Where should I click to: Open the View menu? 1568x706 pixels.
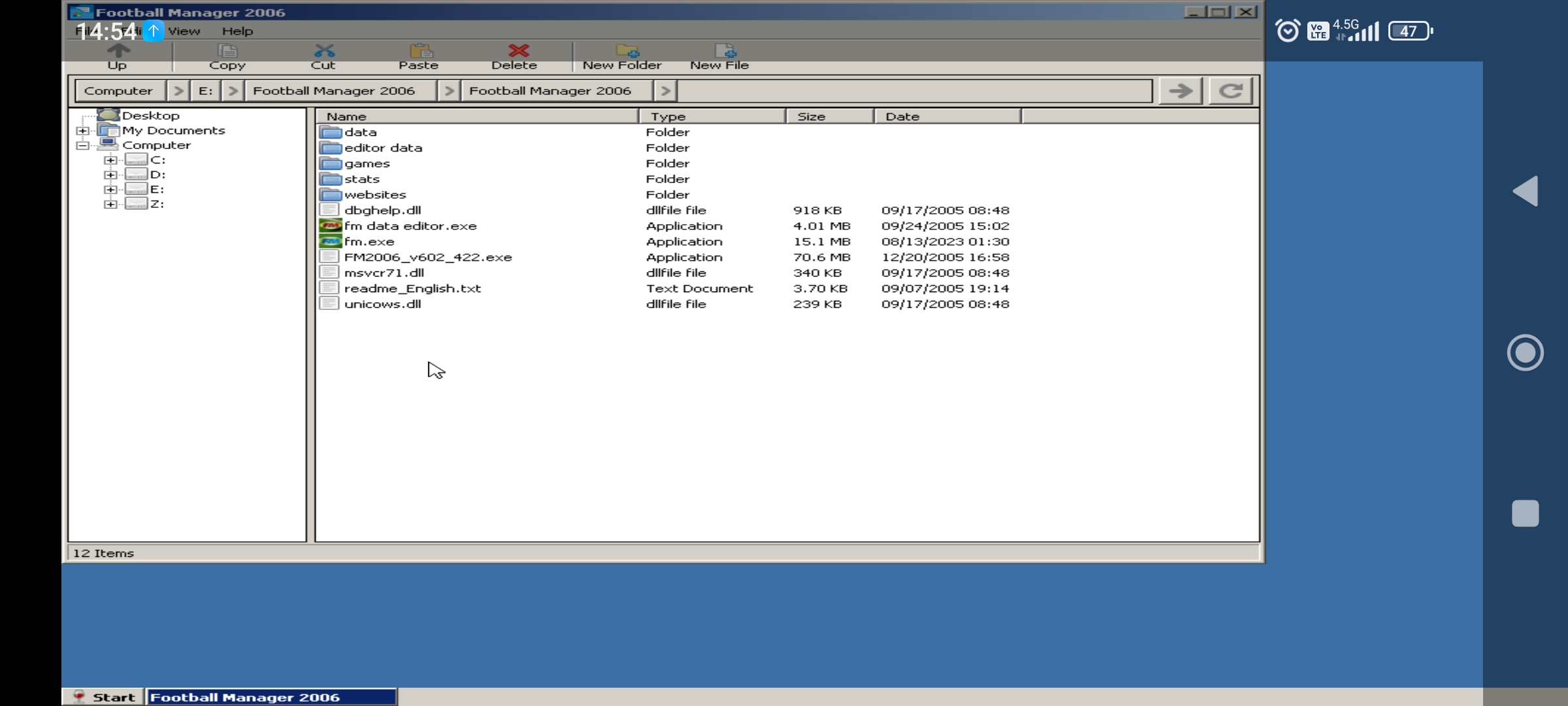coord(184,31)
